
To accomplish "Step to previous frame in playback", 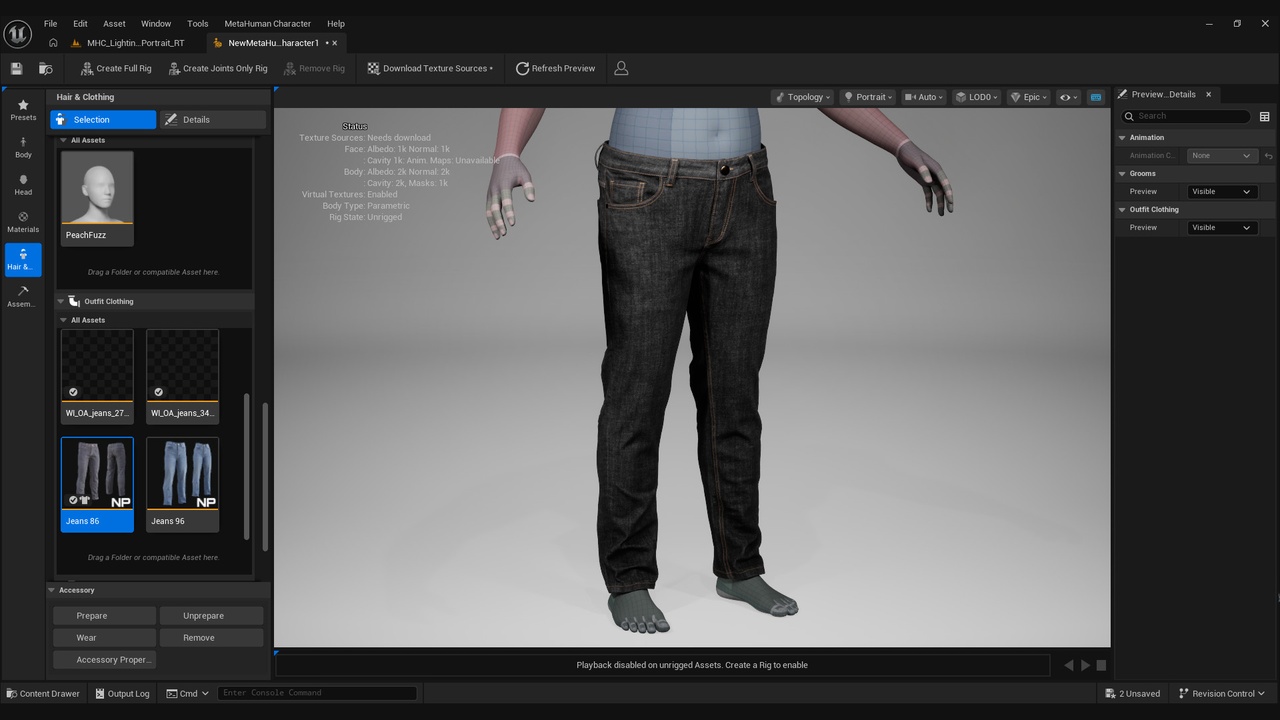I will click(1069, 665).
